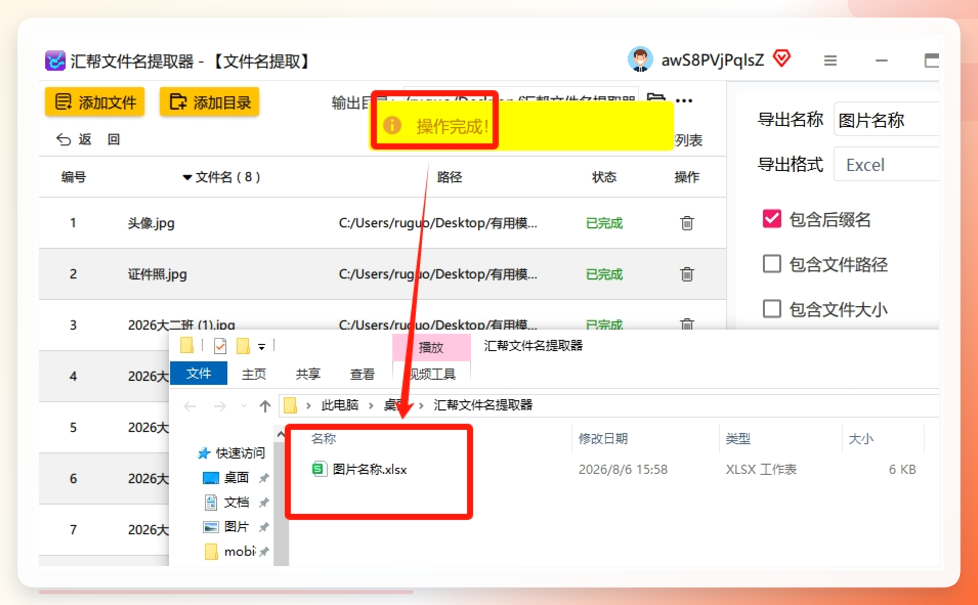Viewport: 978px width, 605px height.
Task: Click the Explorer forward arrow
Action: [x=220, y=406]
